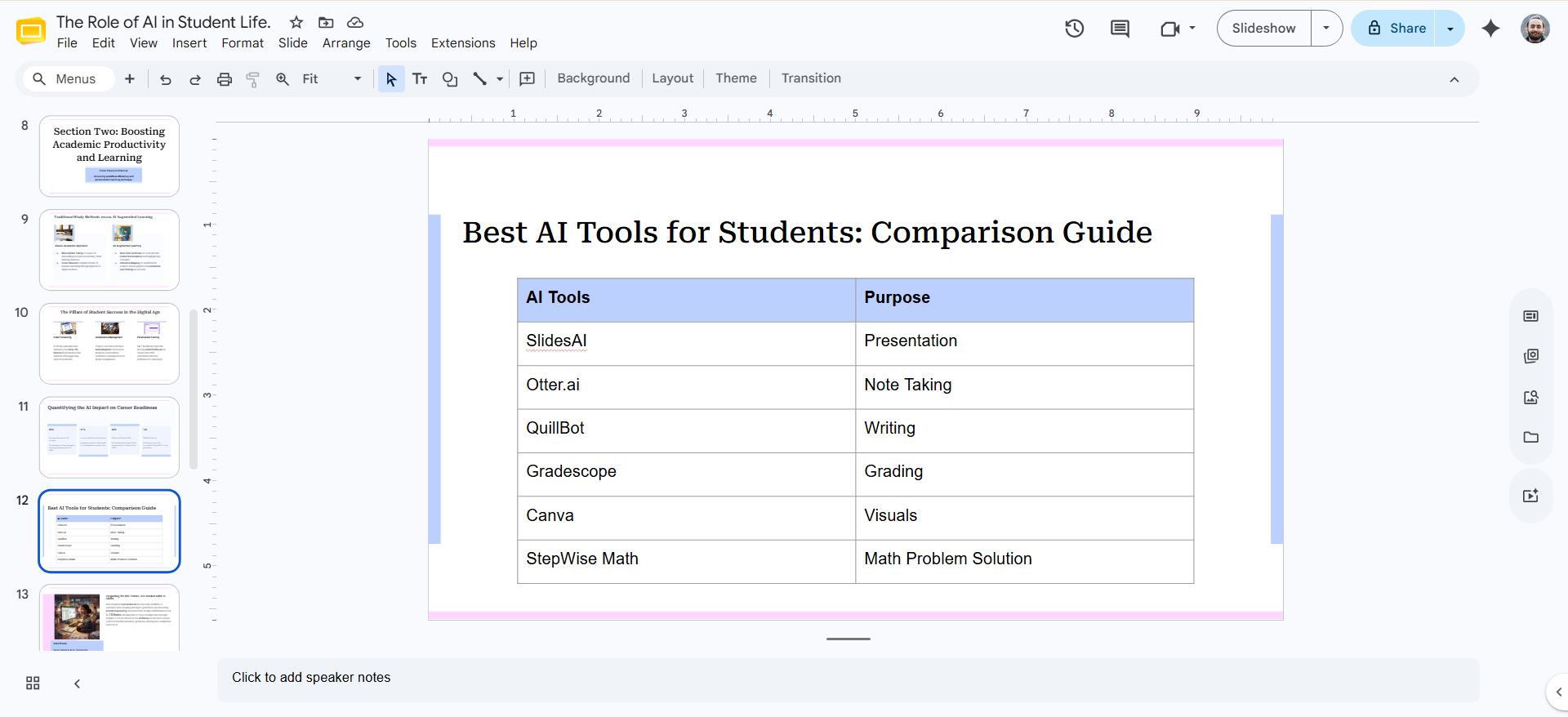Open the video generation side panel icon
The height and width of the screenshot is (717, 1568).
point(1531,496)
